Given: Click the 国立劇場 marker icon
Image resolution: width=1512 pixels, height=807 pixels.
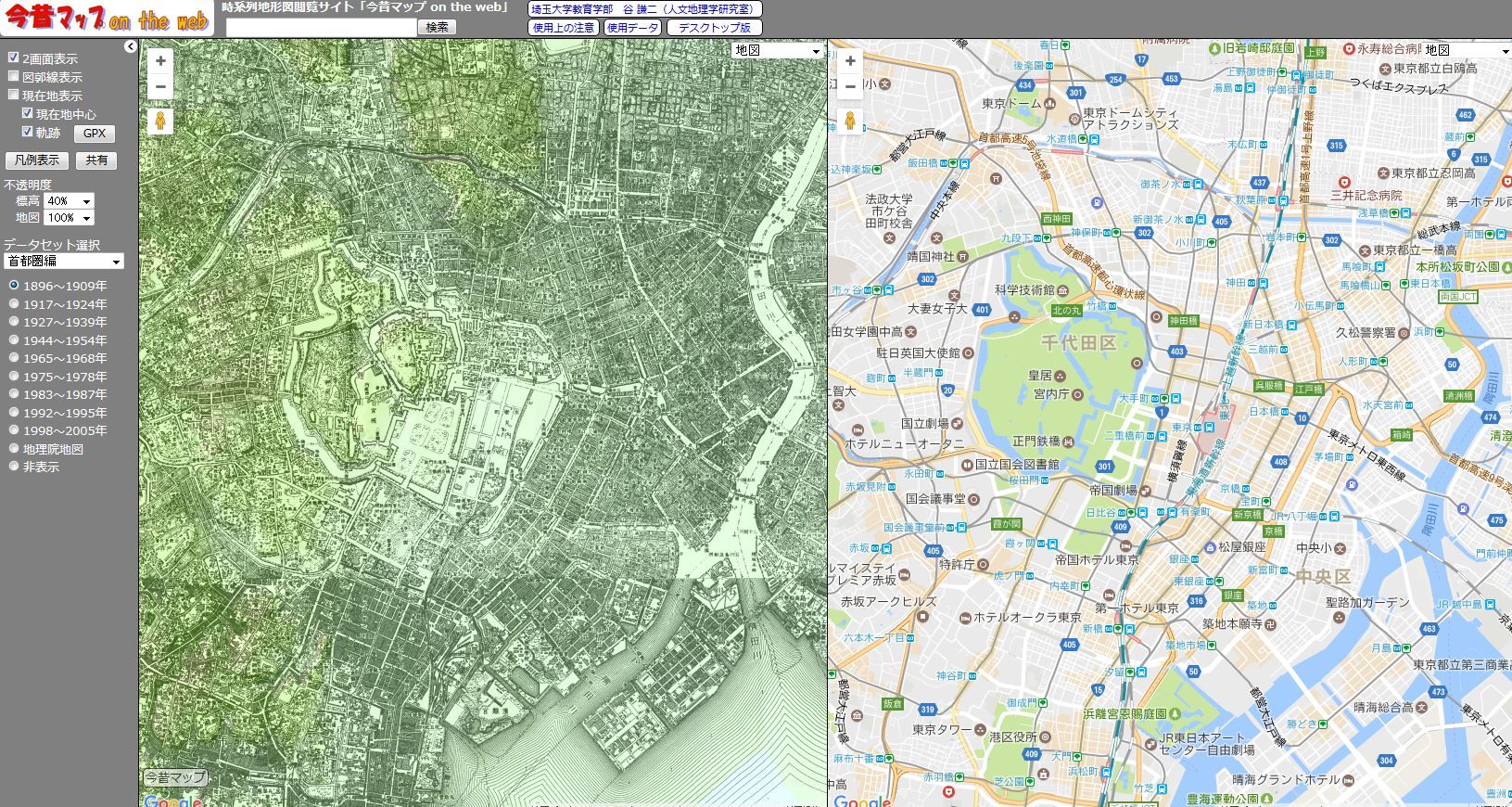Looking at the screenshot, I should click(x=957, y=423).
